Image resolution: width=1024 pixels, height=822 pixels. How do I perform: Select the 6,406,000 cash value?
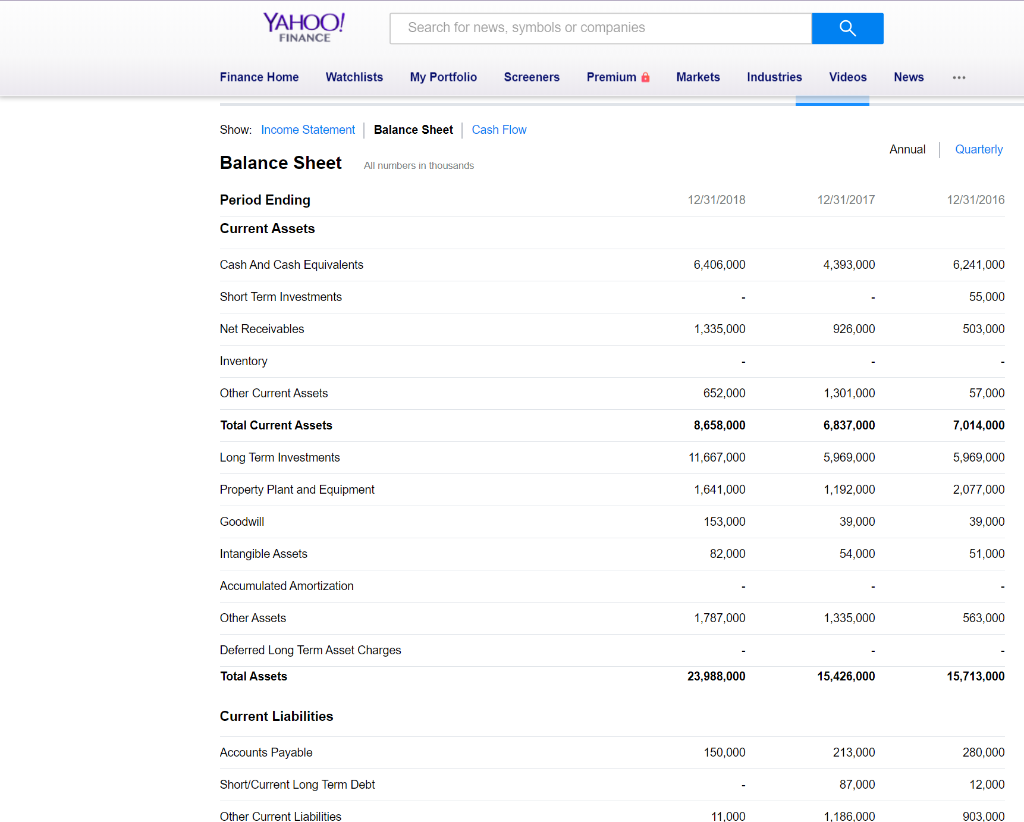[x=719, y=264]
